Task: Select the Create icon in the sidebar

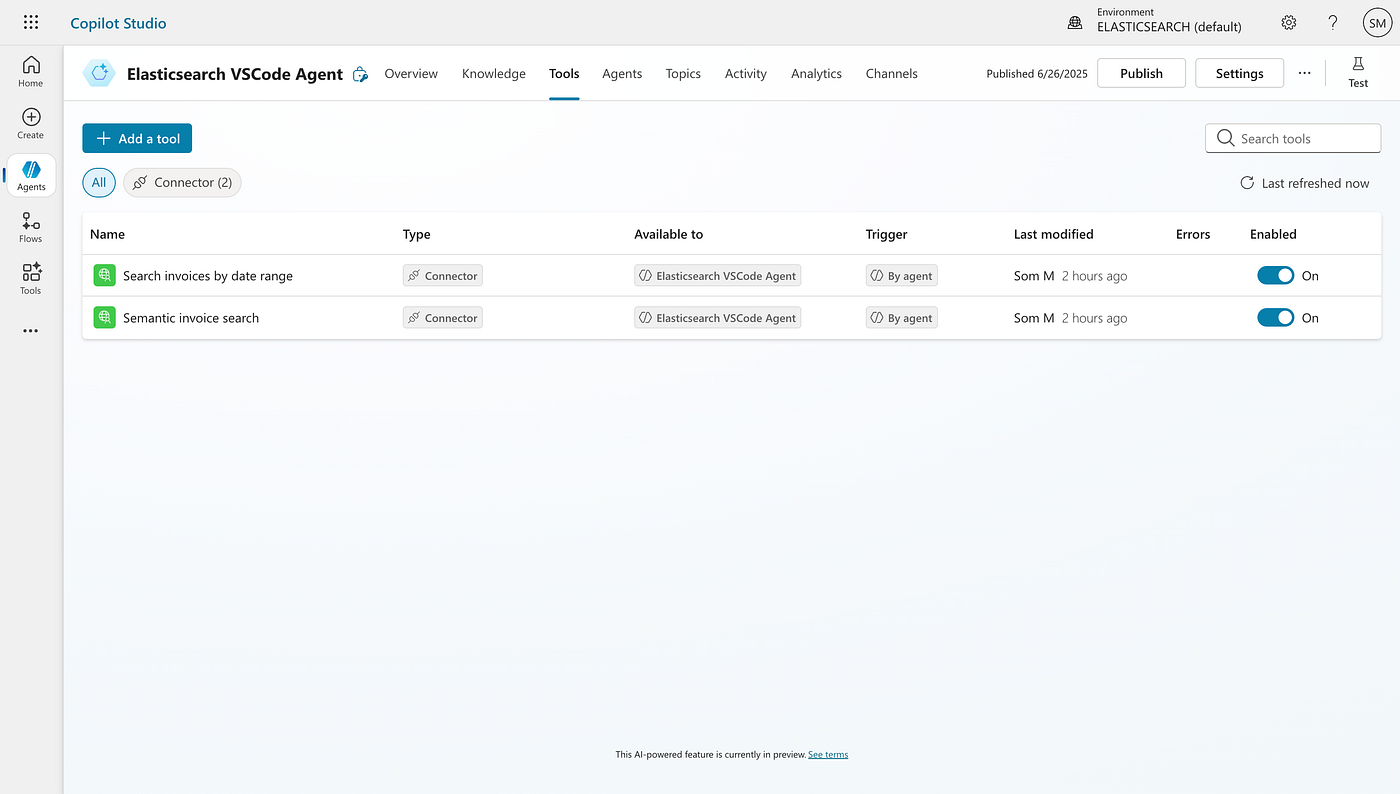Action: (30, 122)
